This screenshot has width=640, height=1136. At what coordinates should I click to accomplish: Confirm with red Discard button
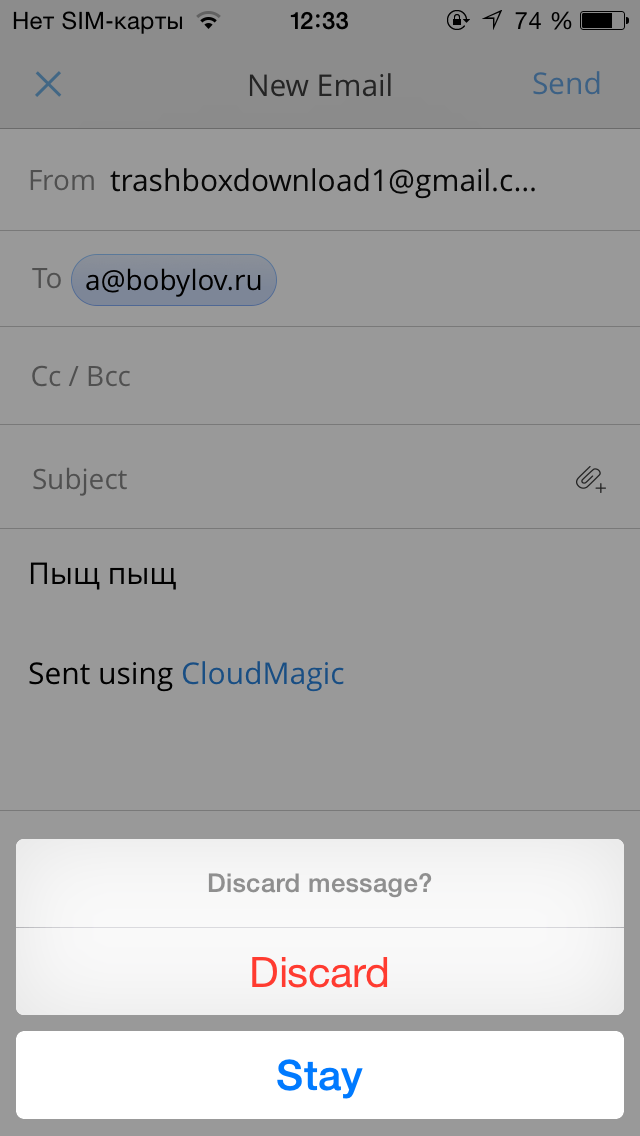tap(320, 972)
